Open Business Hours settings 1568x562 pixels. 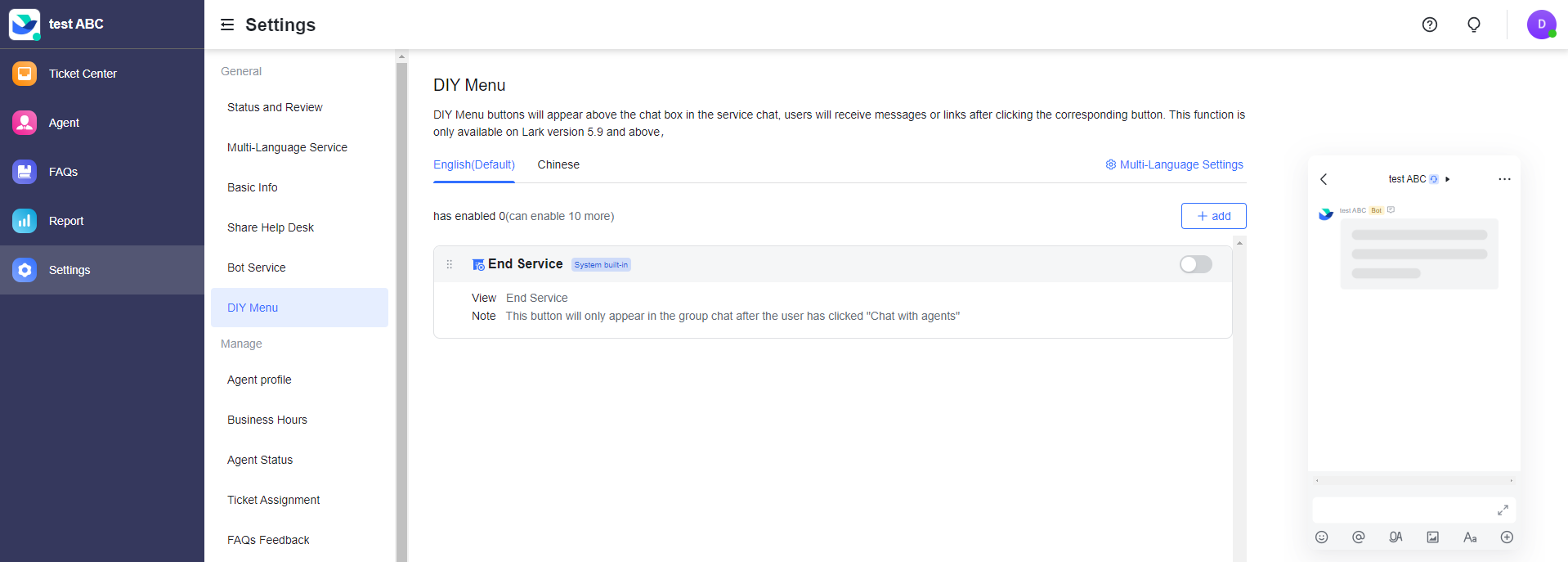(x=299, y=420)
